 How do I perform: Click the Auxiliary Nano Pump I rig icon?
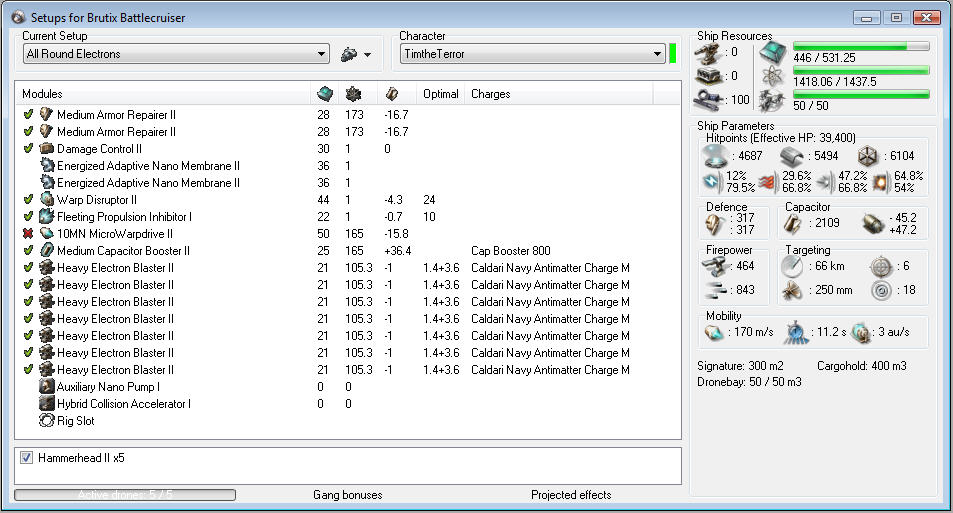[x=47, y=387]
